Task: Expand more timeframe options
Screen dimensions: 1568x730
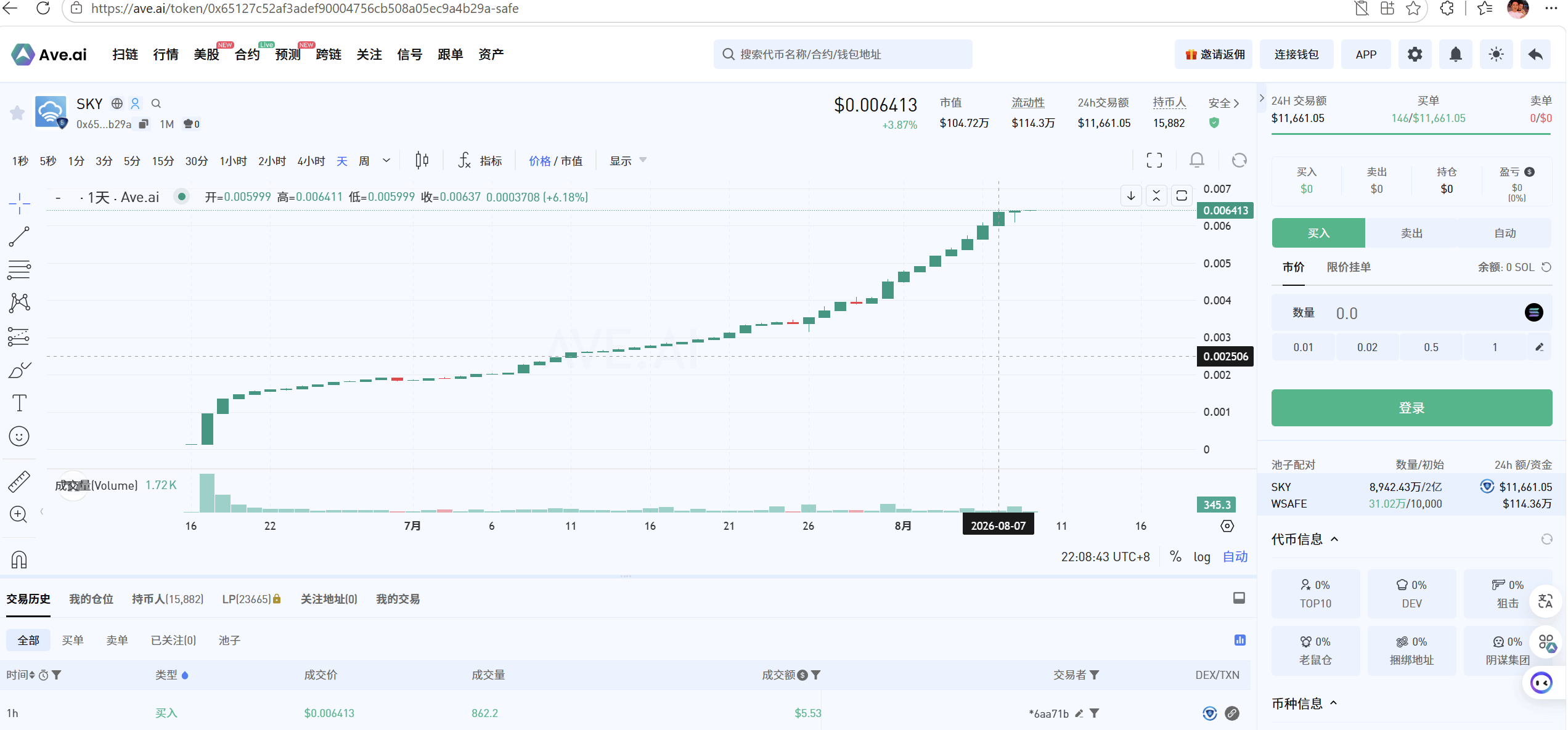Action: [x=386, y=161]
